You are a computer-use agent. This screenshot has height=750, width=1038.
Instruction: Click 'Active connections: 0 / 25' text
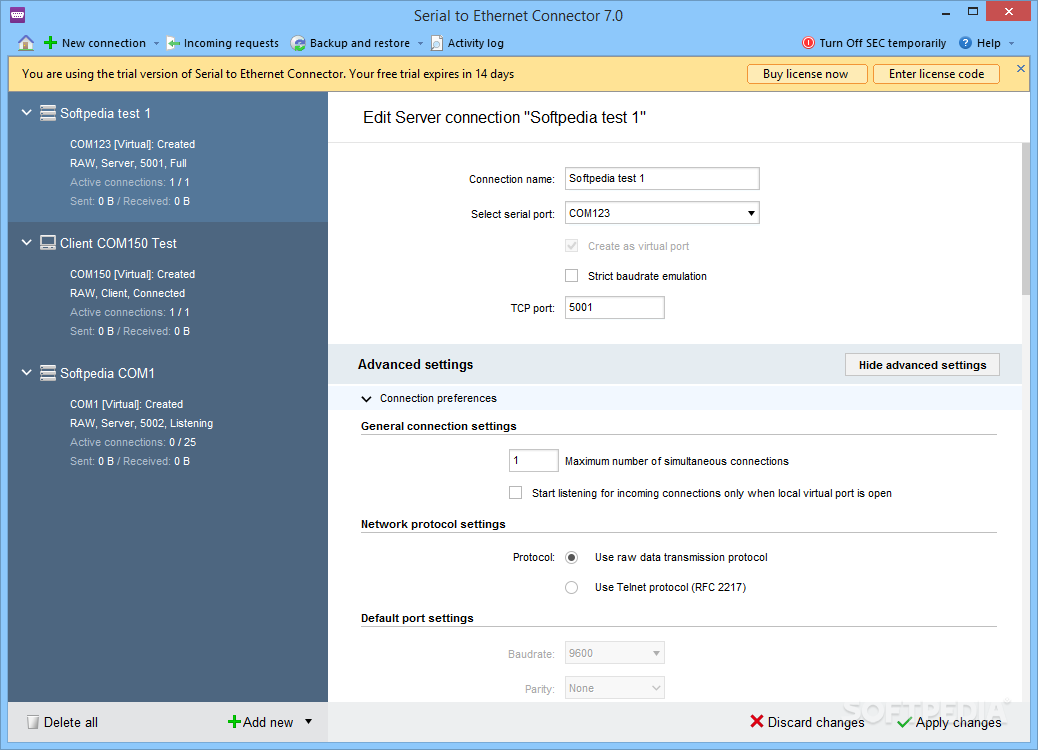[133, 442]
